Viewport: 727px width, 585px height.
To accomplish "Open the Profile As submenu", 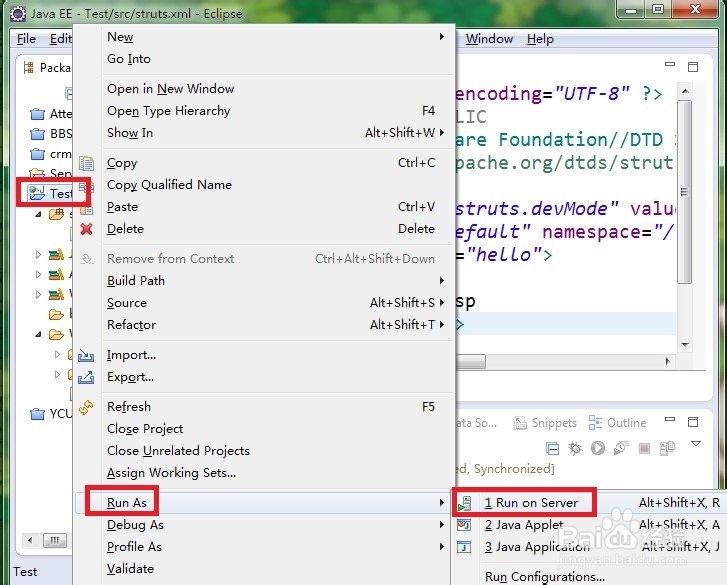I will pyautogui.click(x=264, y=547).
